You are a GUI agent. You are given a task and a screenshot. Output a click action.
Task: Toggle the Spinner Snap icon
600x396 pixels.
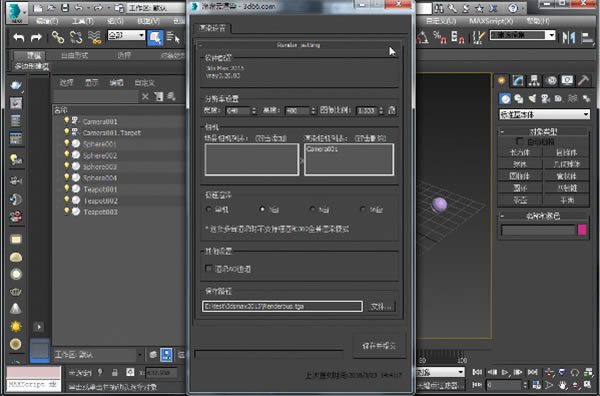[x=458, y=37]
